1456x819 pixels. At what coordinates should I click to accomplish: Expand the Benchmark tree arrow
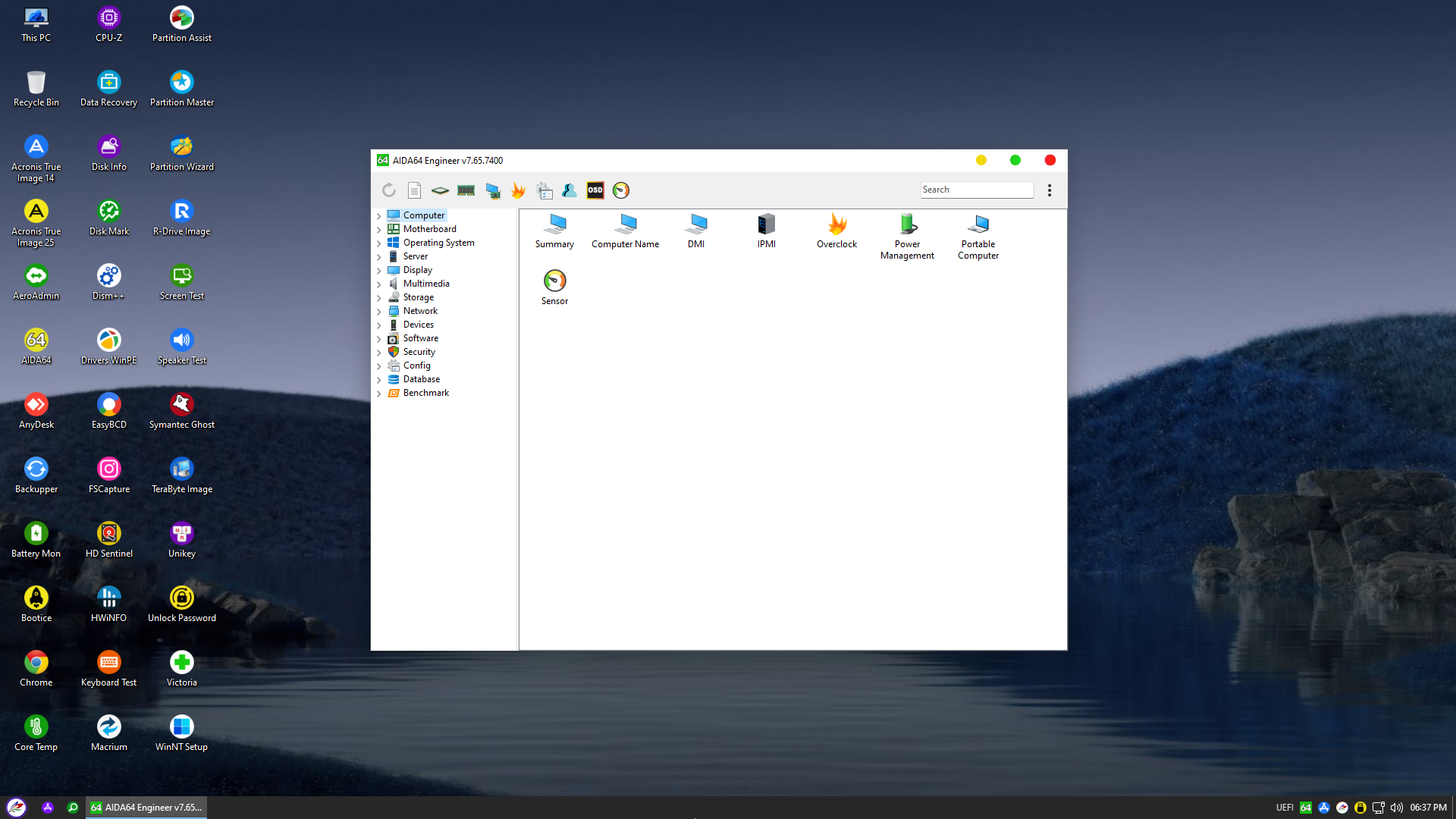pyautogui.click(x=379, y=394)
